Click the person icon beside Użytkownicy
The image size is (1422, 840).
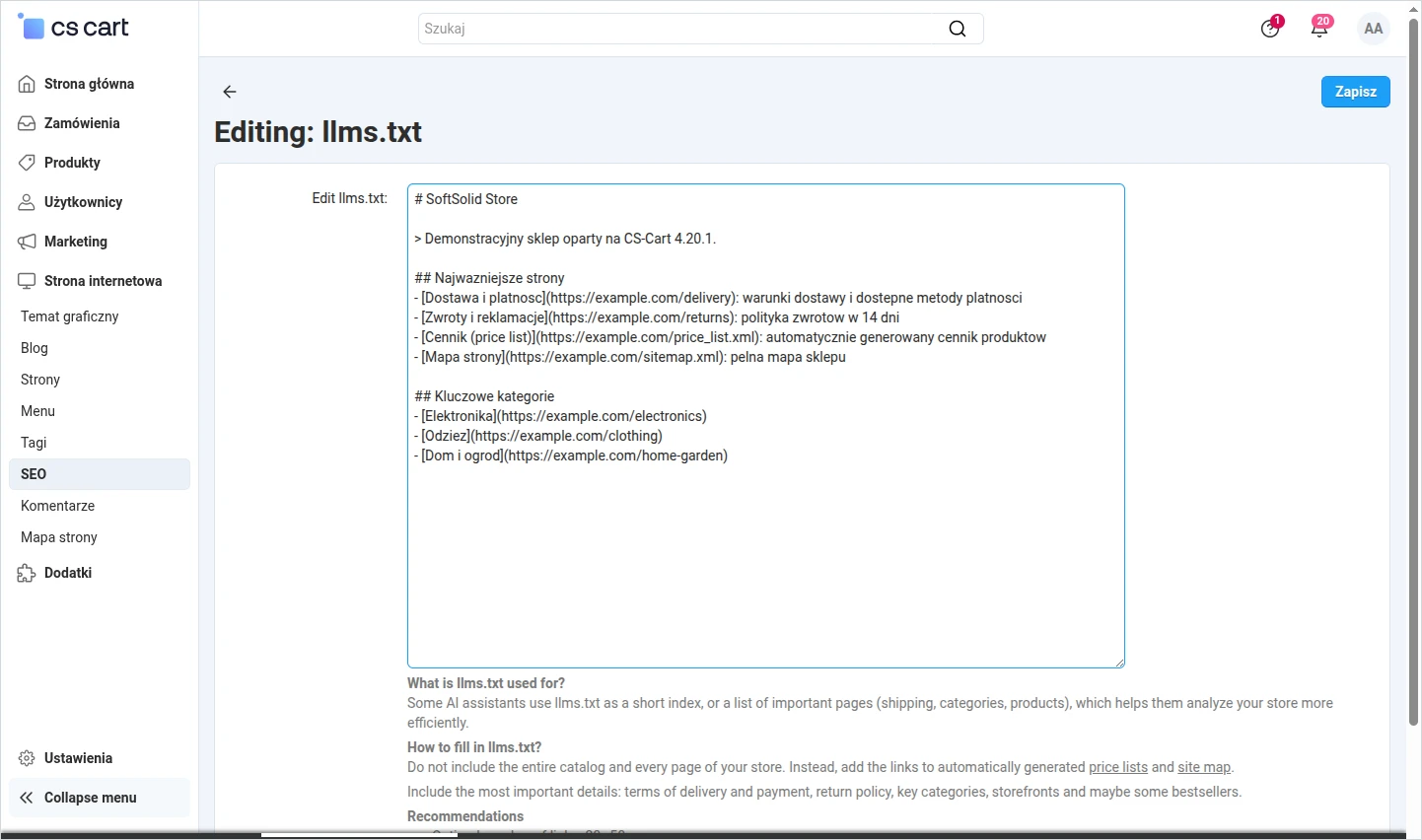pos(27,202)
